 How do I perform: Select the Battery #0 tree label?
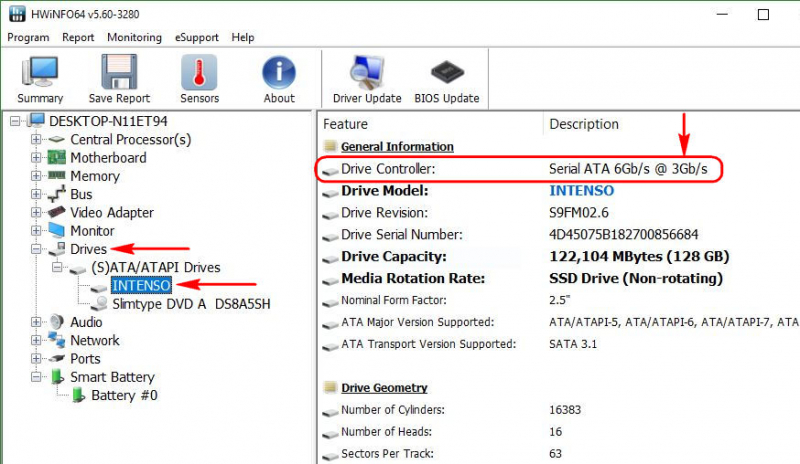click(x=124, y=395)
